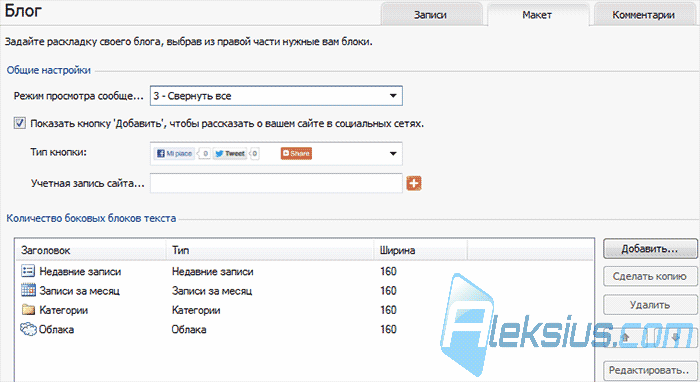Click the width 160 of Категории row
Image resolution: width=700 pixels, height=382 pixels.
(x=388, y=310)
